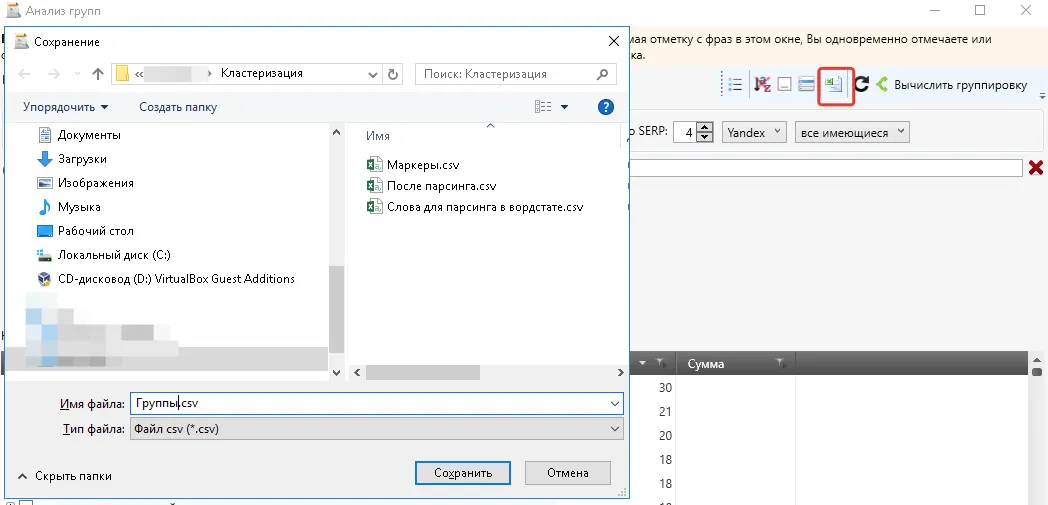The image size is (1048, 505).
Task: Click the view mode icon in save dialog
Action: (543, 107)
